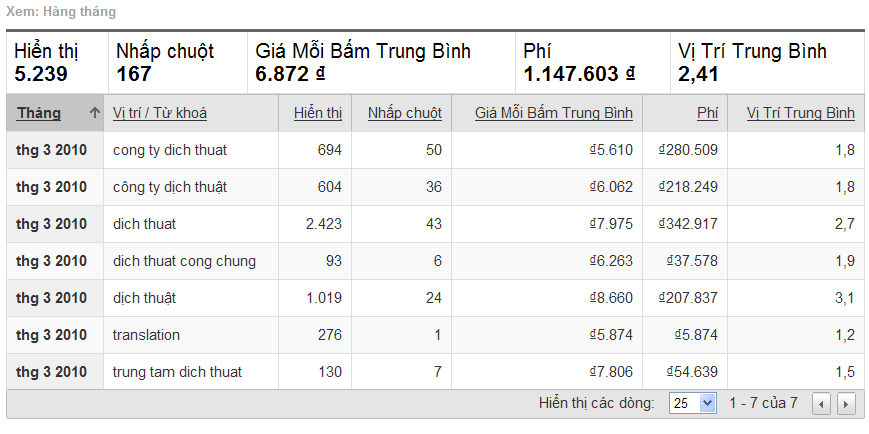Screen dimensions: 869x434
Task: Sort table by Hiển thị column
Action: click(318, 113)
